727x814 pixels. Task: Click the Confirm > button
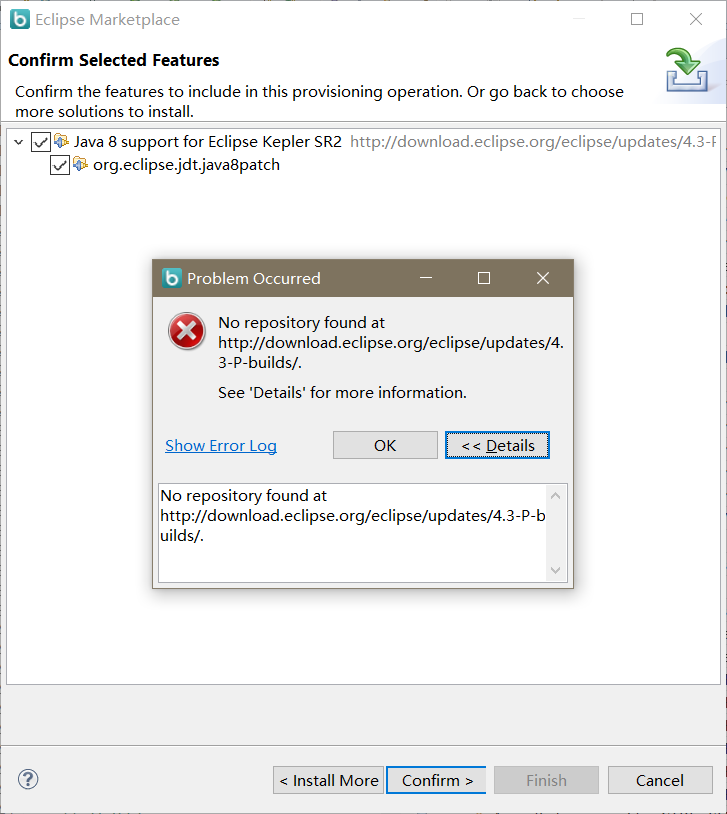coord(437,780)
